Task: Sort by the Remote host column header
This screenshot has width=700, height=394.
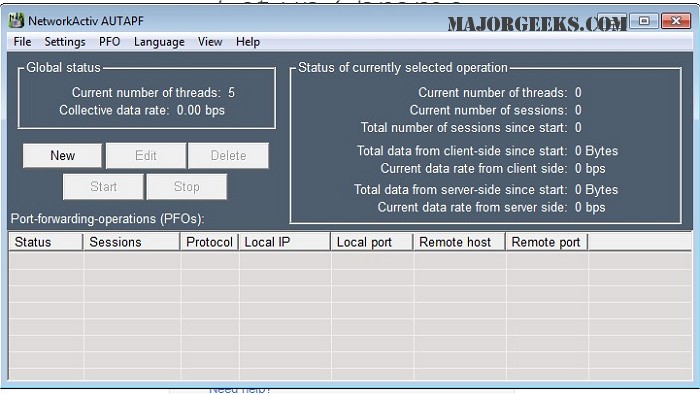Action: (x=459, y=242)
